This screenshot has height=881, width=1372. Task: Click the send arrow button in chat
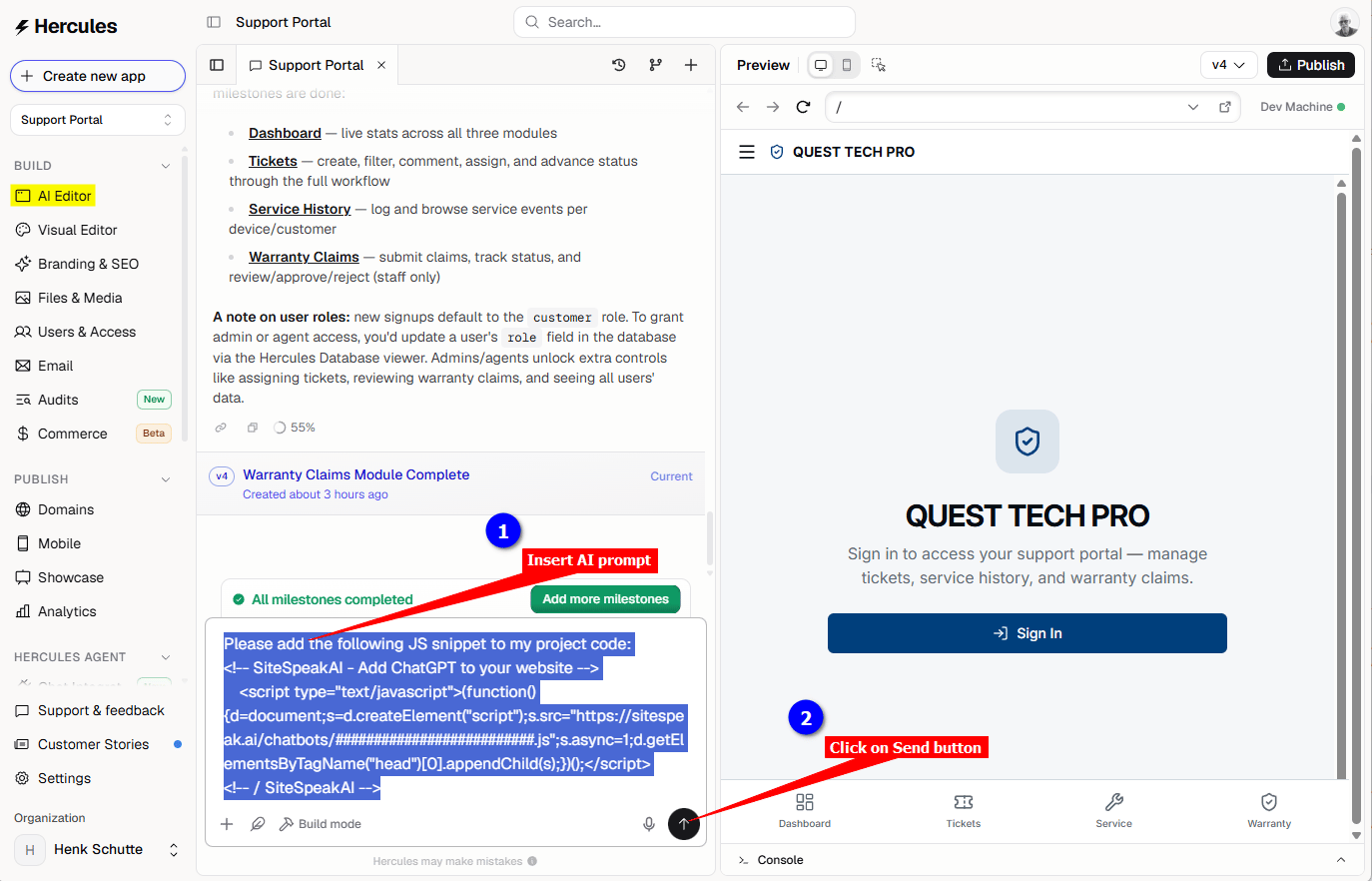683,824
